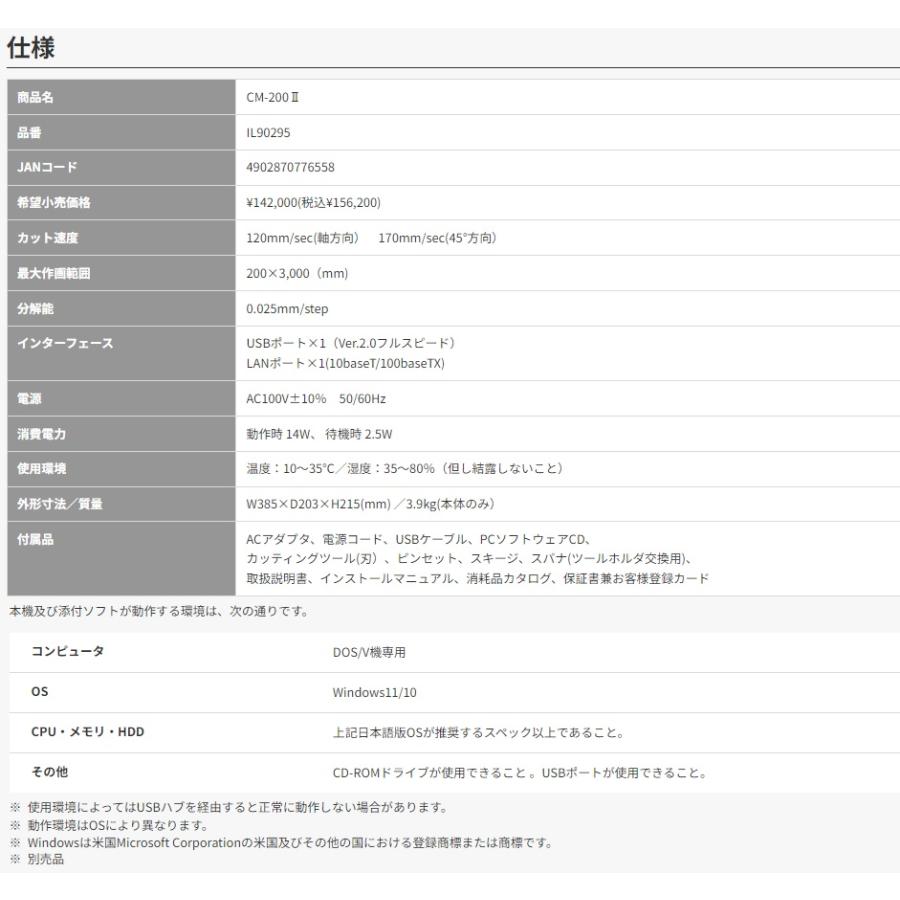
Task: Select the ACアダプタ accessories line
Action: click(419, 540)
